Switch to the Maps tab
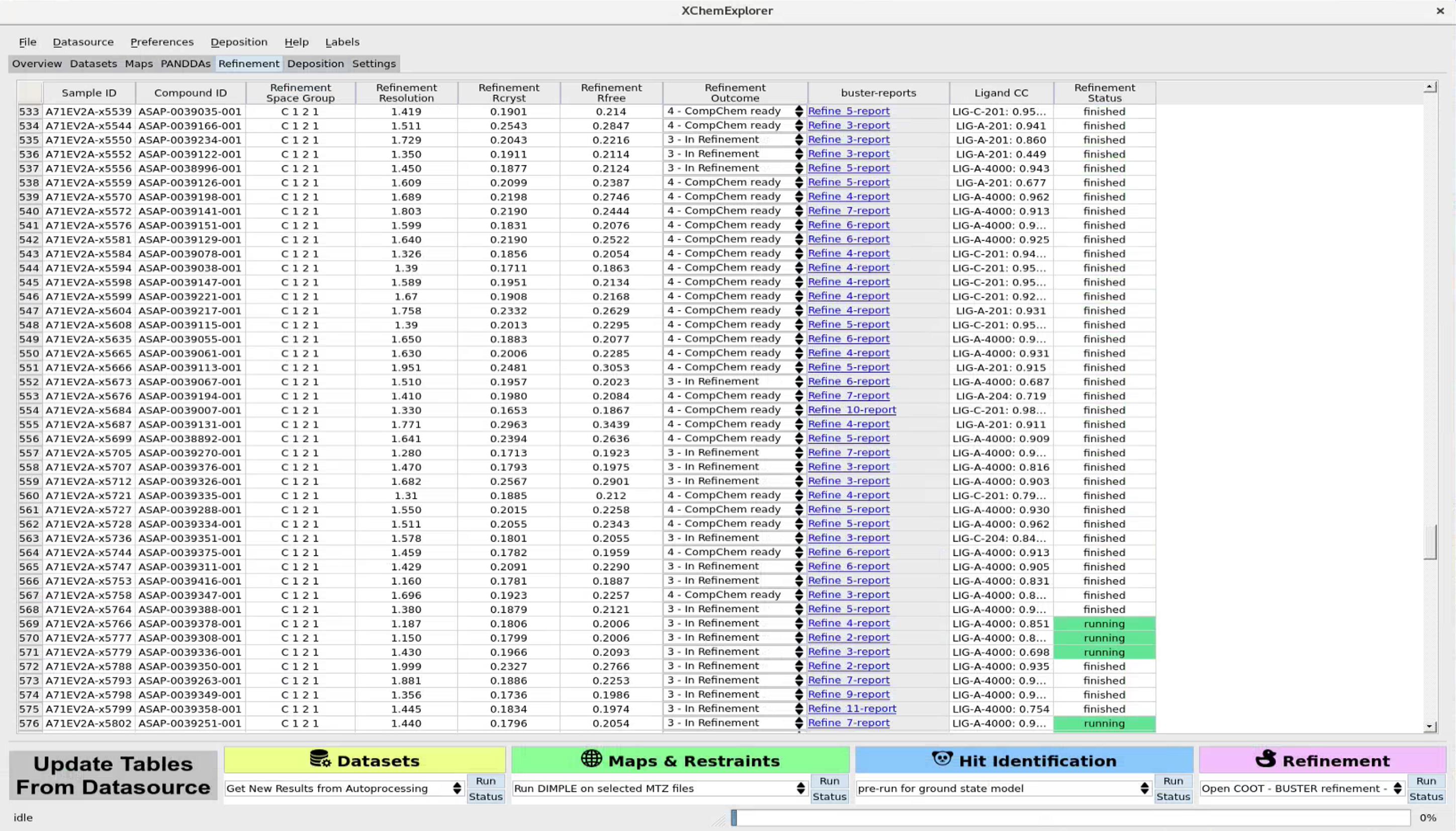The height and width of the screenshot is (831, 1456). pos(139,63)
